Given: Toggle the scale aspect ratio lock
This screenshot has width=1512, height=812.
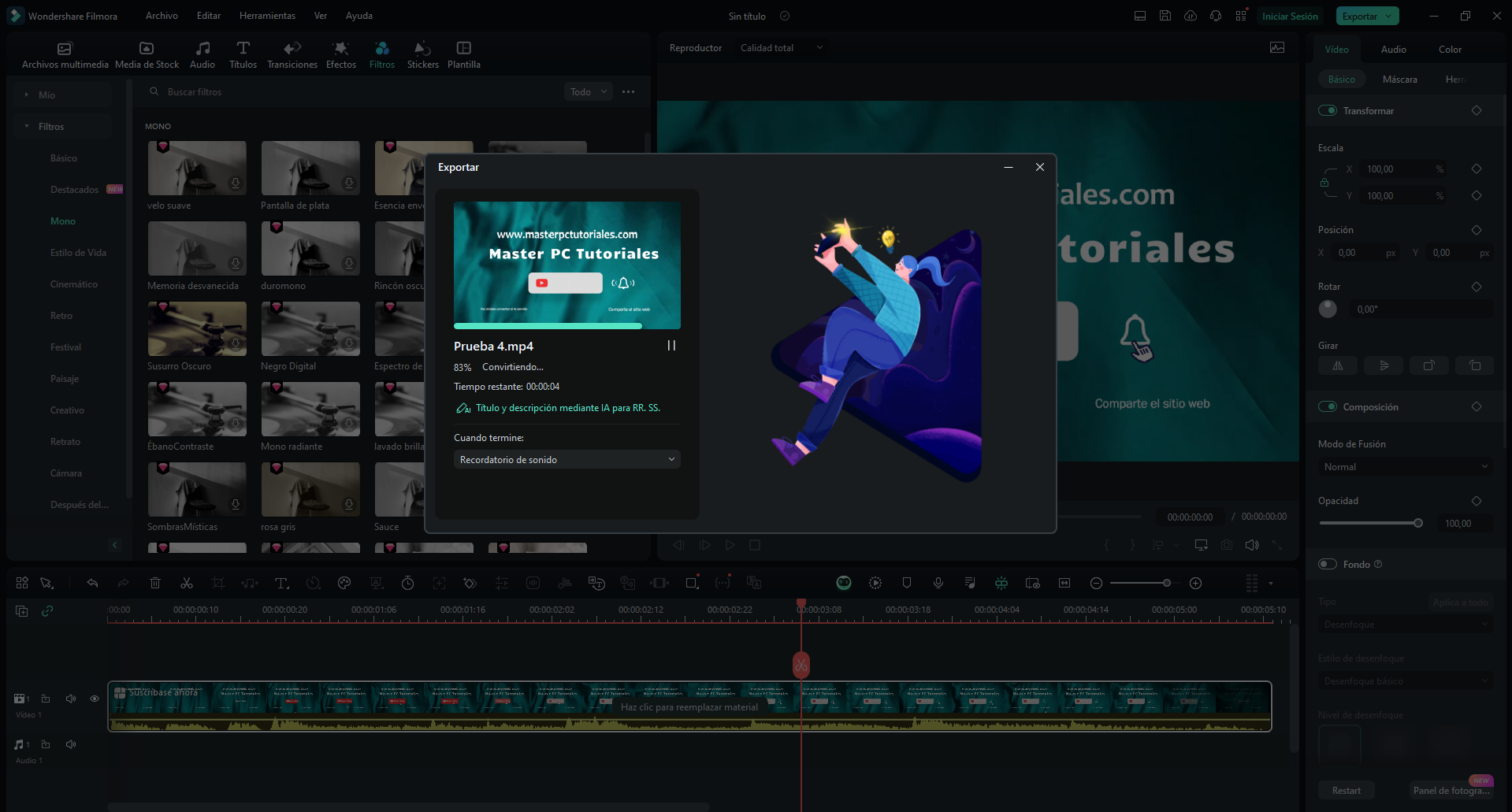Looking at the screenshot, I should click(x=1324, y=183).
